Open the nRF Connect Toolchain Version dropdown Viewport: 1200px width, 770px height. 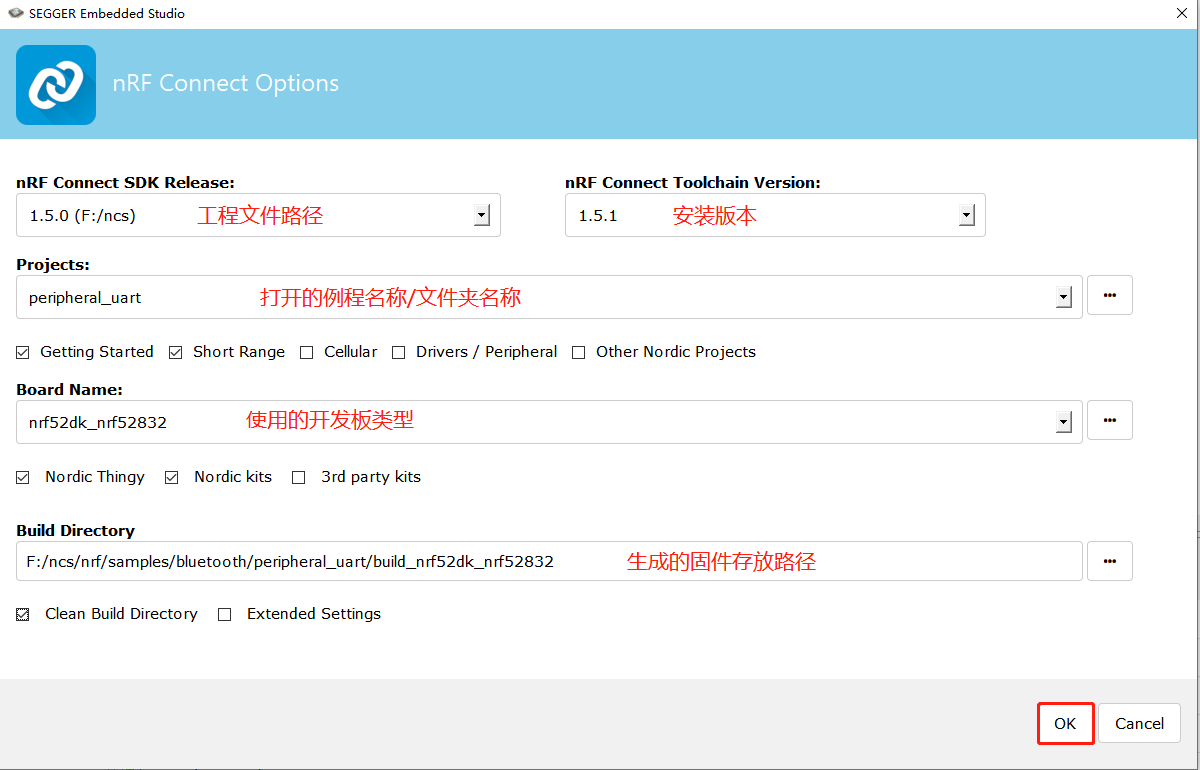tap(966, 214)
